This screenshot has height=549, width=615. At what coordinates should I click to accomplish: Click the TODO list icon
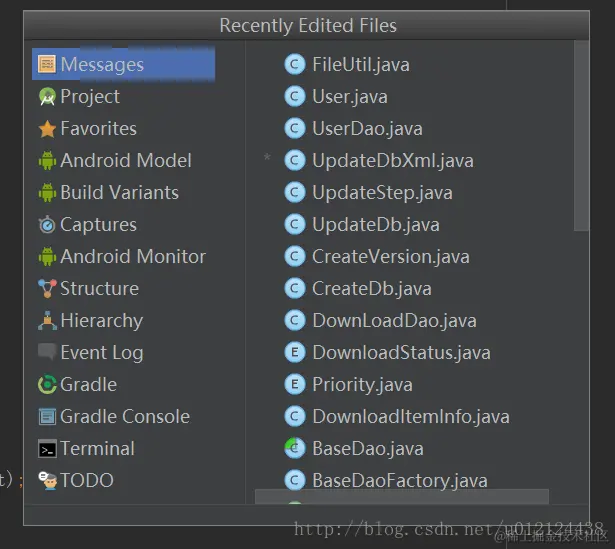pyautogui.click(x=47, y=480)
